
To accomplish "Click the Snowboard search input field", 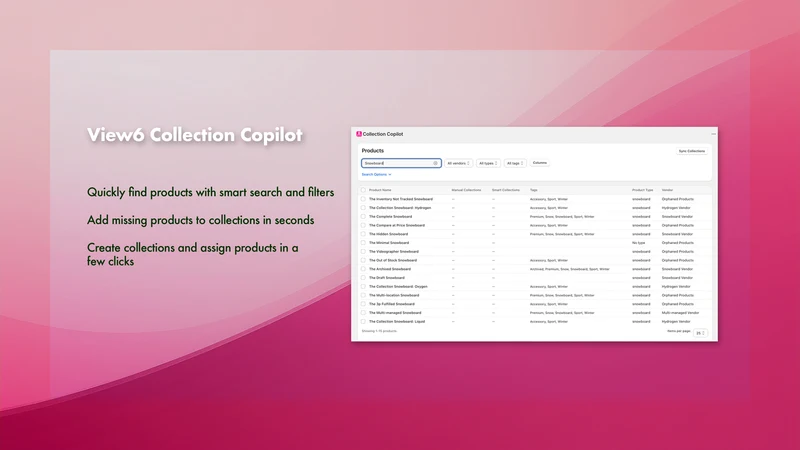I will coord(401,163).
